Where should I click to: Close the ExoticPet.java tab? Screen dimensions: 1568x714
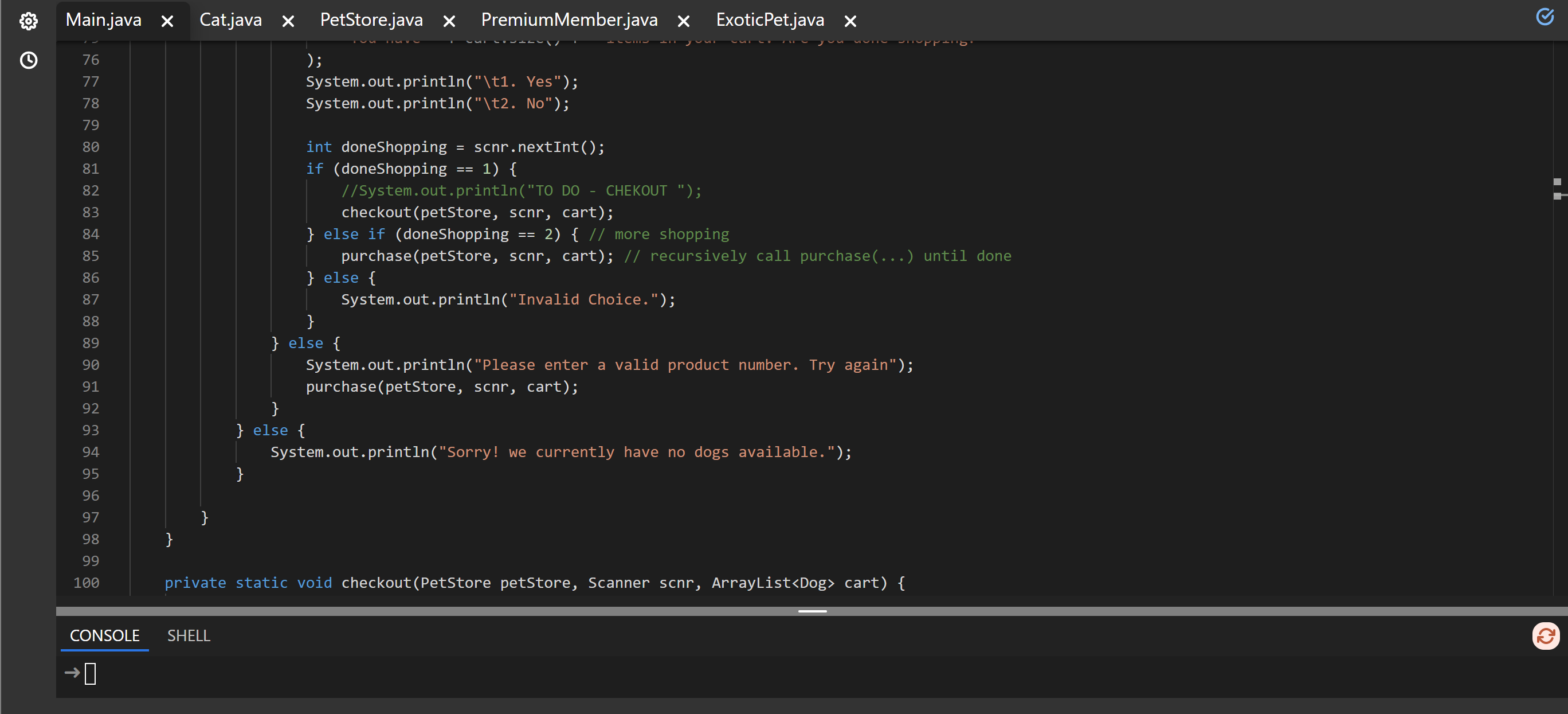pyautogui.click(x=850, y=21)
